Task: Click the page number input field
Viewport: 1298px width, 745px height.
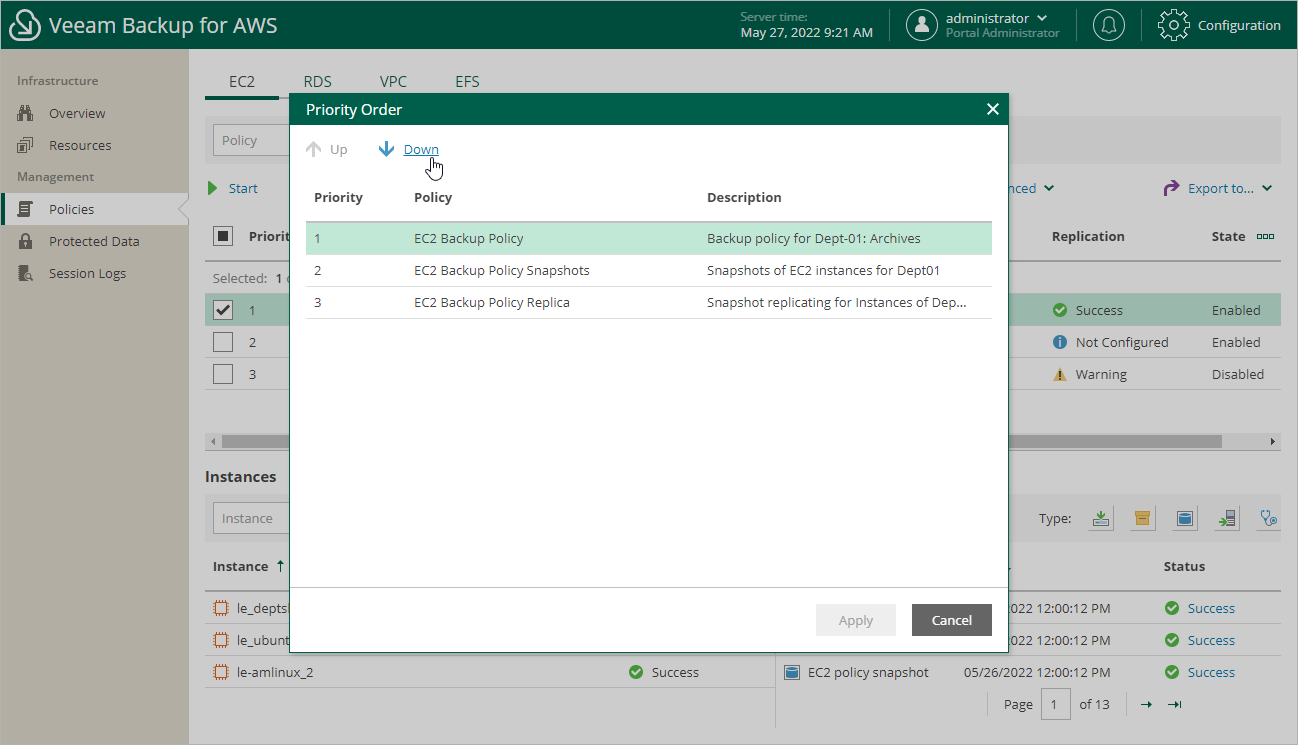Action: (1056, 704)
